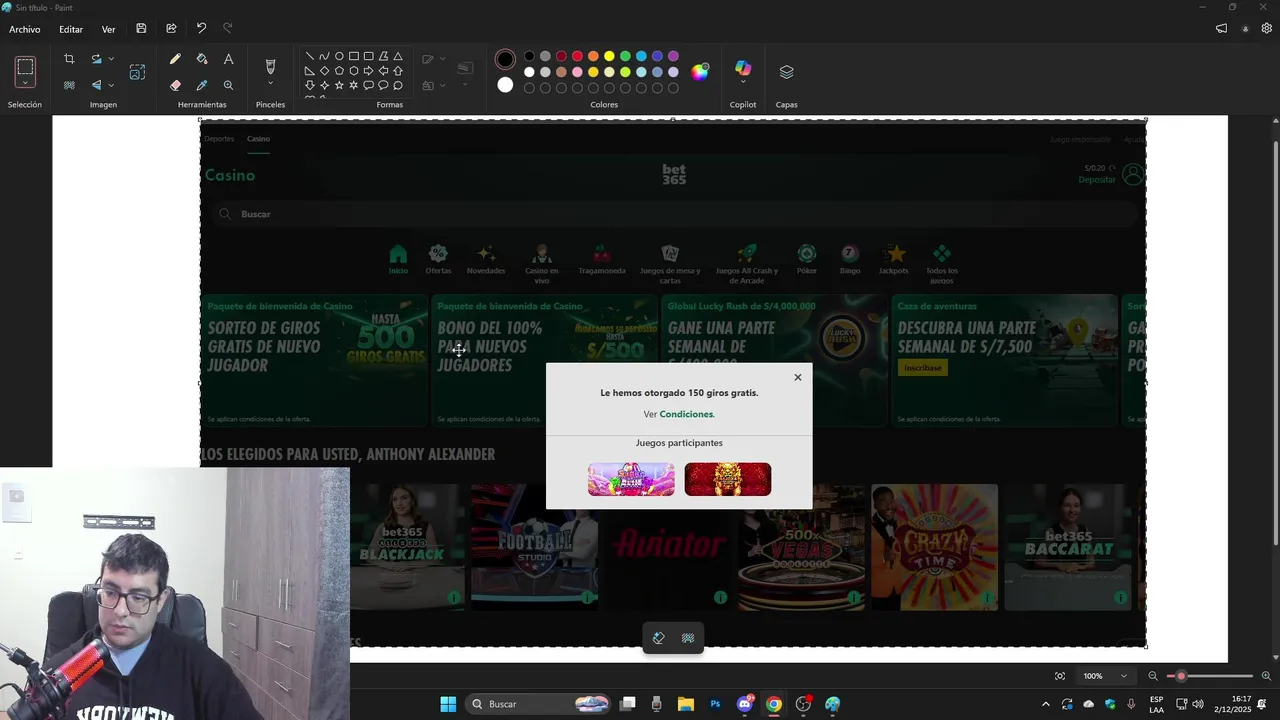Screen dimensions: 1280x720
Task: Click the Share icon
Action: pyautogui.click(x=171, y=29)
